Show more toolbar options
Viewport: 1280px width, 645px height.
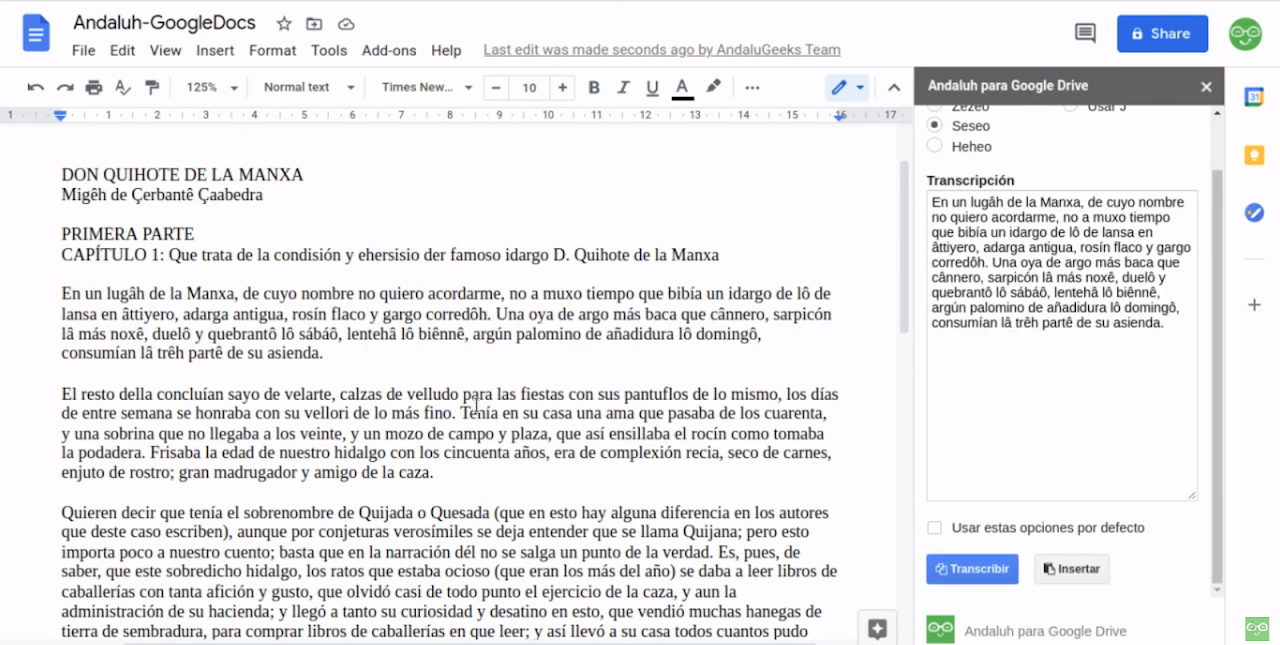753,87
